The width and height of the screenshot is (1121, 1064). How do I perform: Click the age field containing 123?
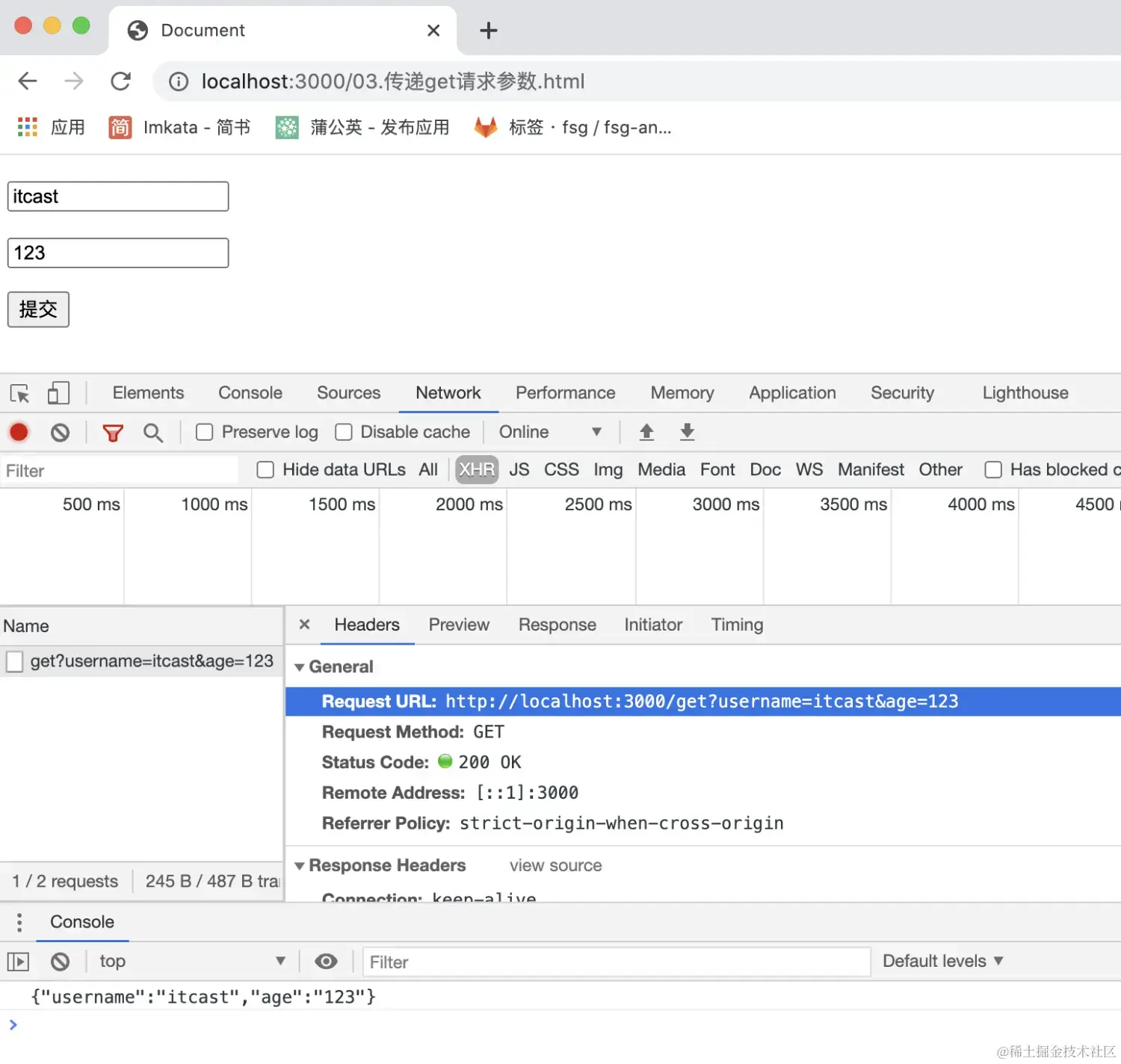coord(118,253)
